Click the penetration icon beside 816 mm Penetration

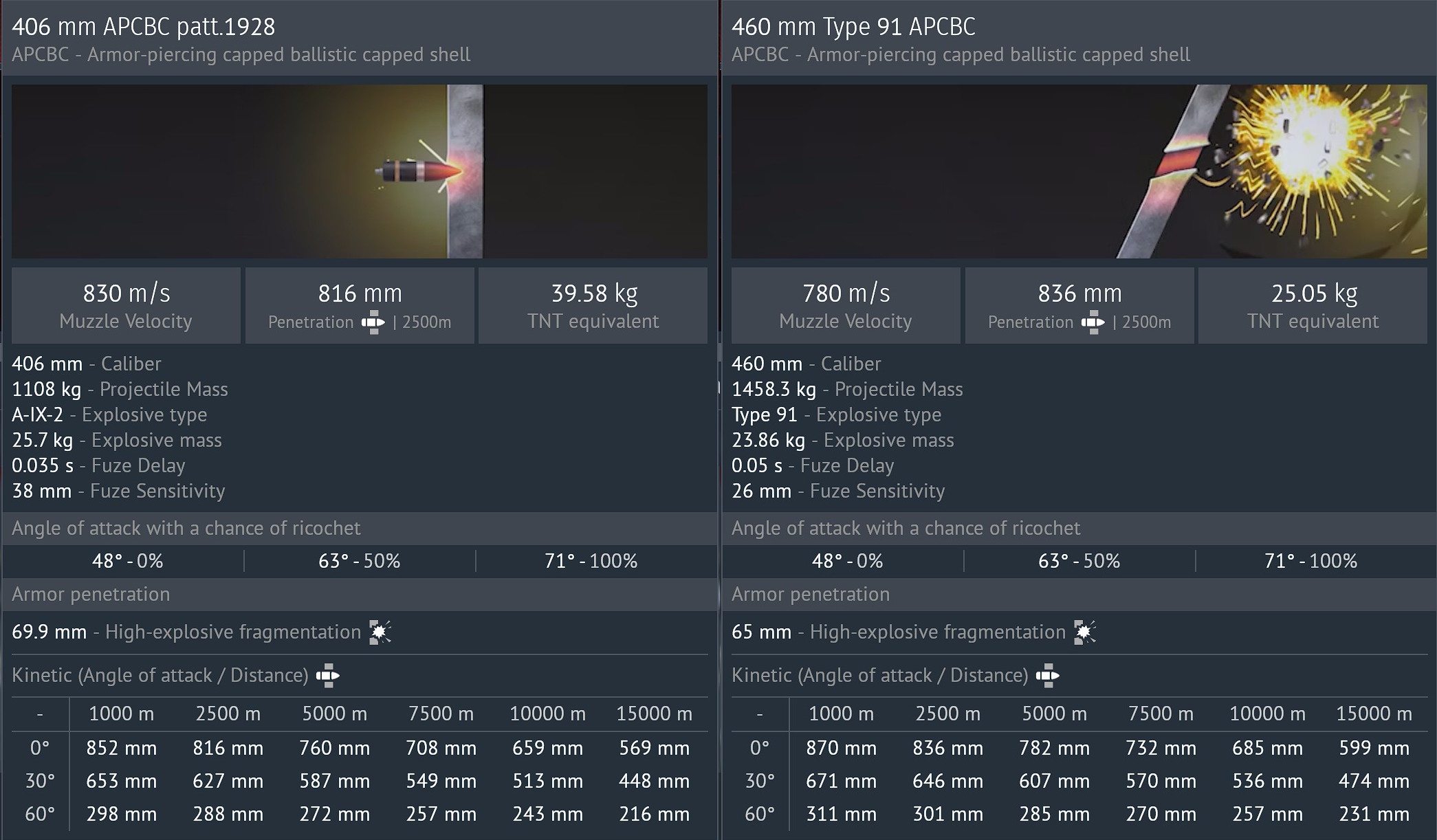point(373,322)
